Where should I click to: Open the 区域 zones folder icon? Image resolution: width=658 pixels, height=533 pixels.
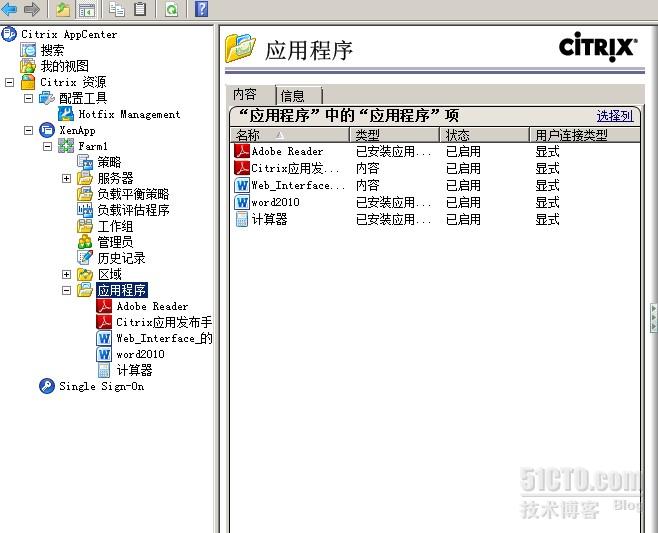(85, 274)
